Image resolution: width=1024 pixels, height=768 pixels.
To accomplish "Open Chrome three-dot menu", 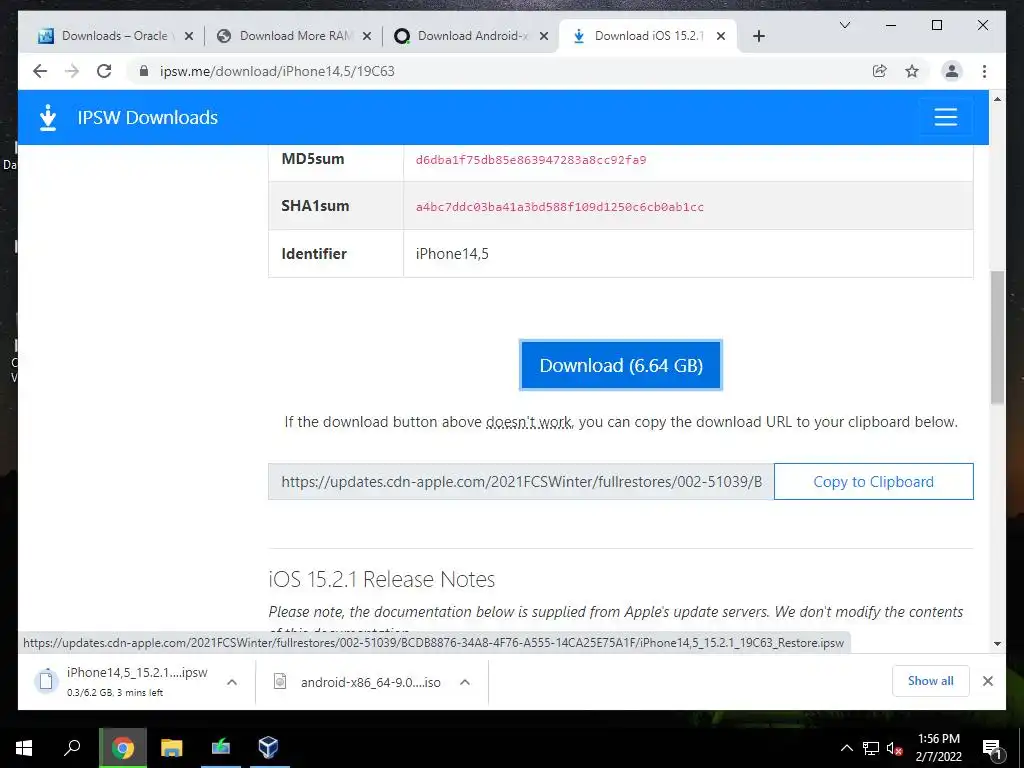I will [984, 71].
